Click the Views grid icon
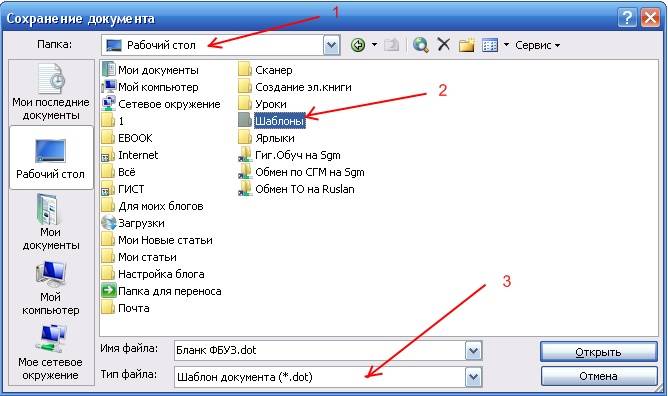The height and width of the screenshot is (396, 668). point(489,45)
